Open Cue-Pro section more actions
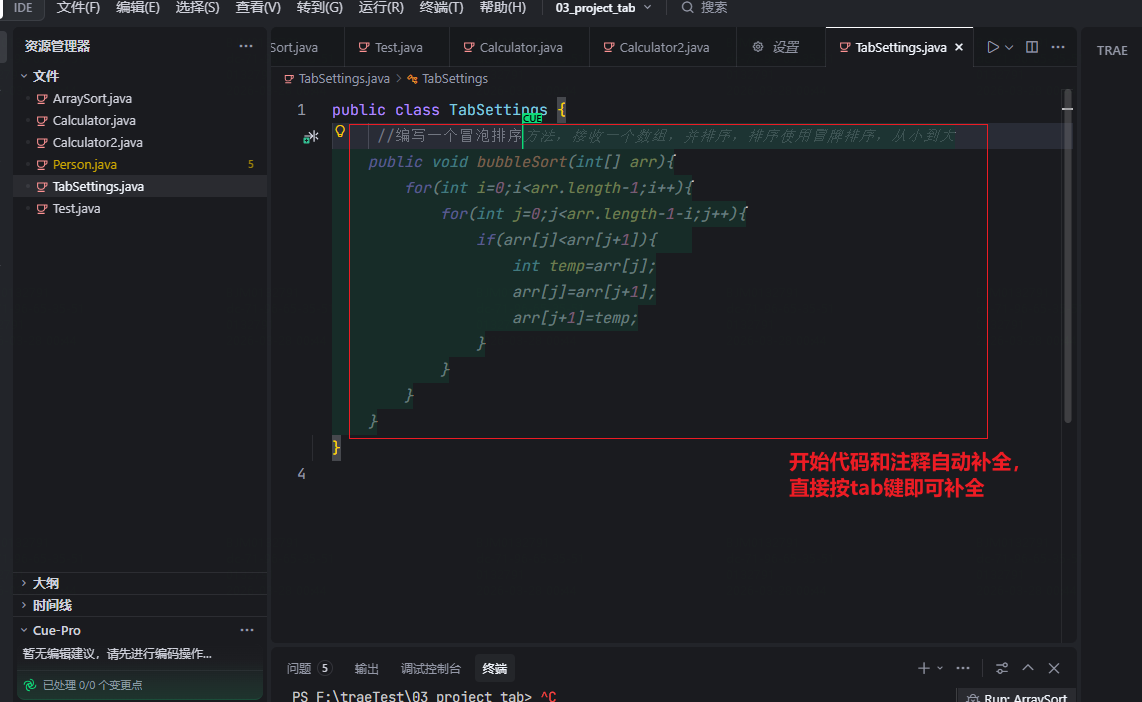Viewport: 1142px width, 702px height. click(247, 631)
